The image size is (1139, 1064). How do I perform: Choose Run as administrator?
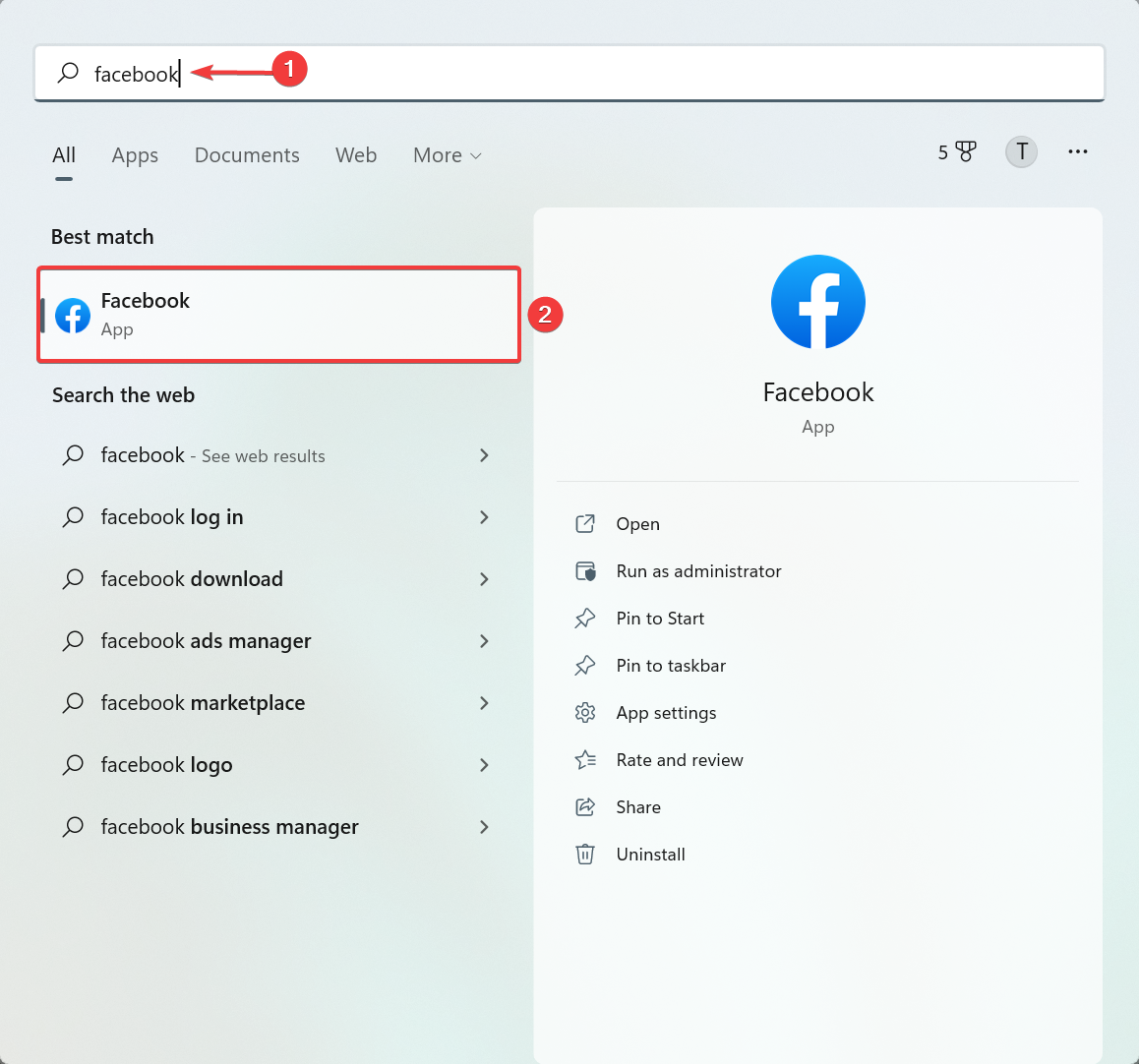tap(698, 571)
